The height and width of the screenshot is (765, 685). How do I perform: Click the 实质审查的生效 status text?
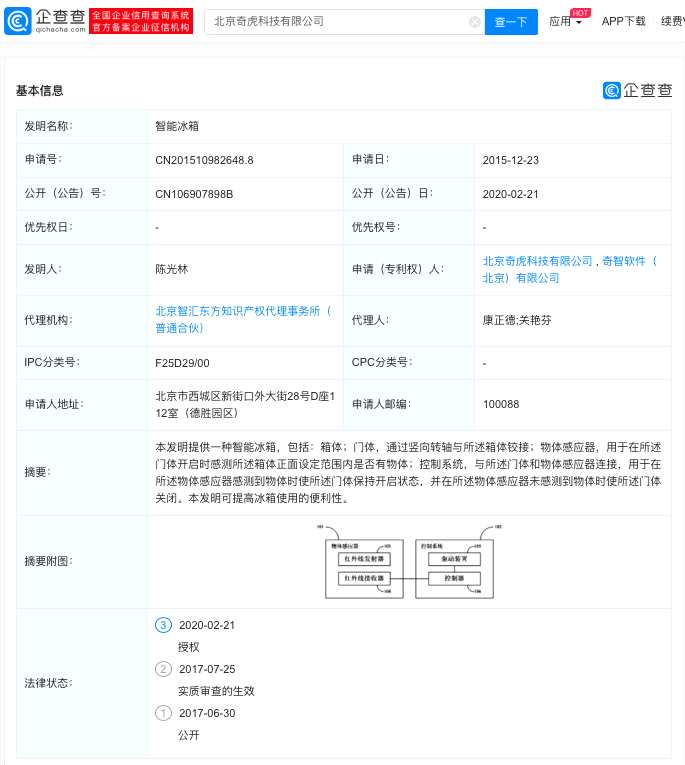click(x=216, y=691)
